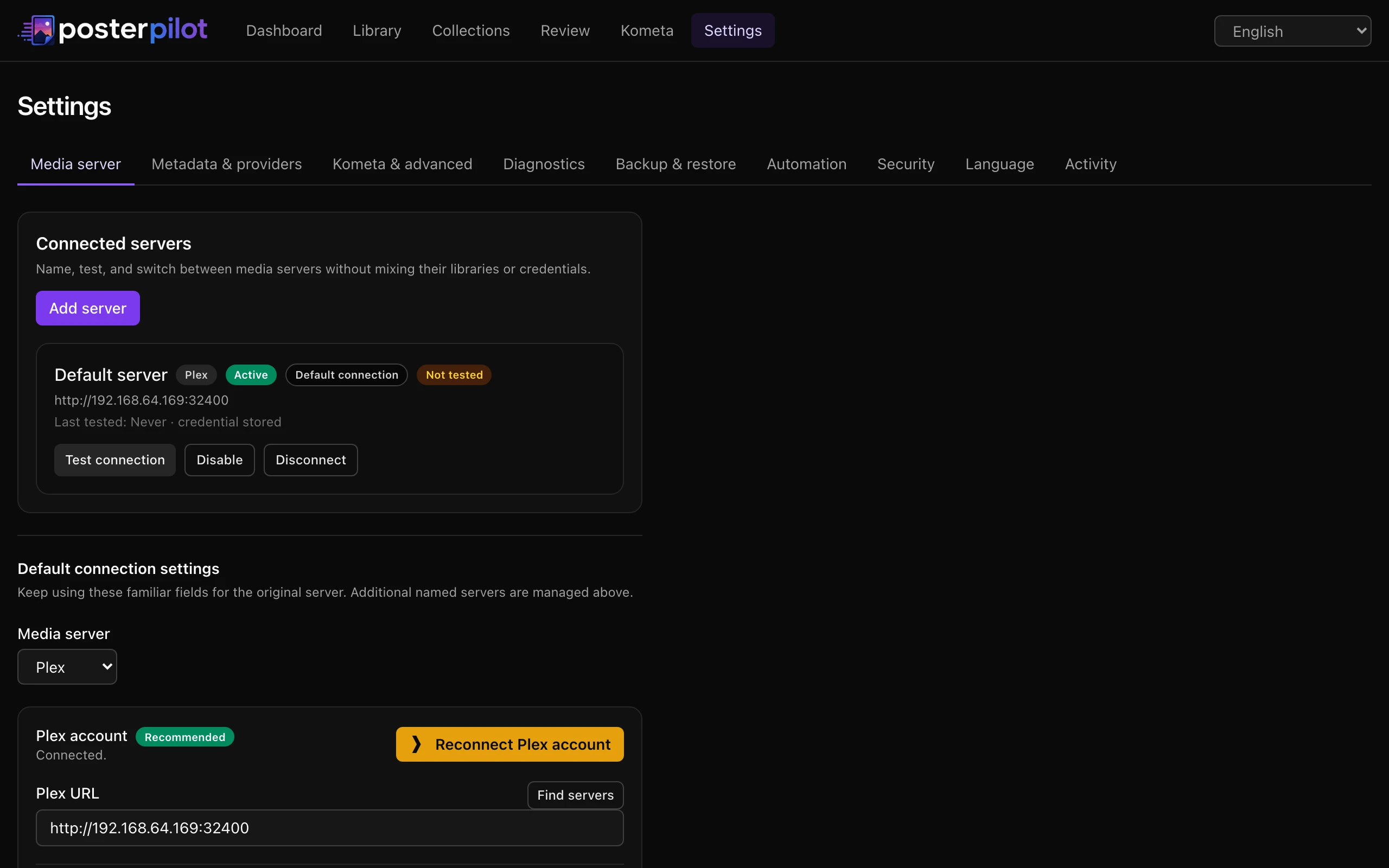1389x868 pixels.
Task: Open the Diagnostics tab
Action: click(x=544, y=164)
